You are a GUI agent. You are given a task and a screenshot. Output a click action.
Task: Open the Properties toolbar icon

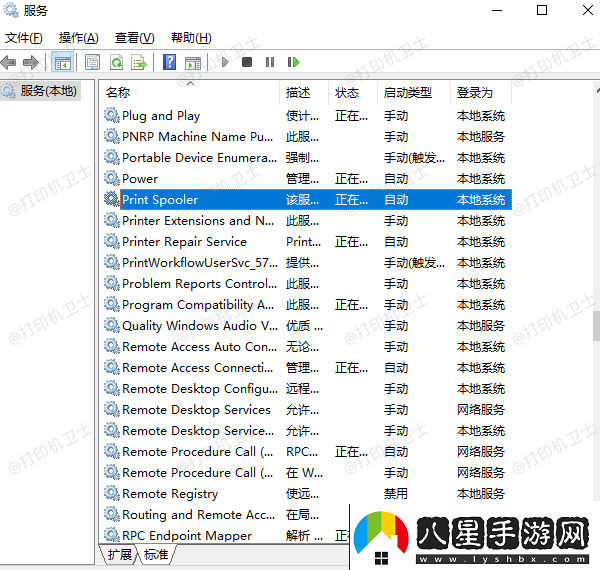(92, 62)
